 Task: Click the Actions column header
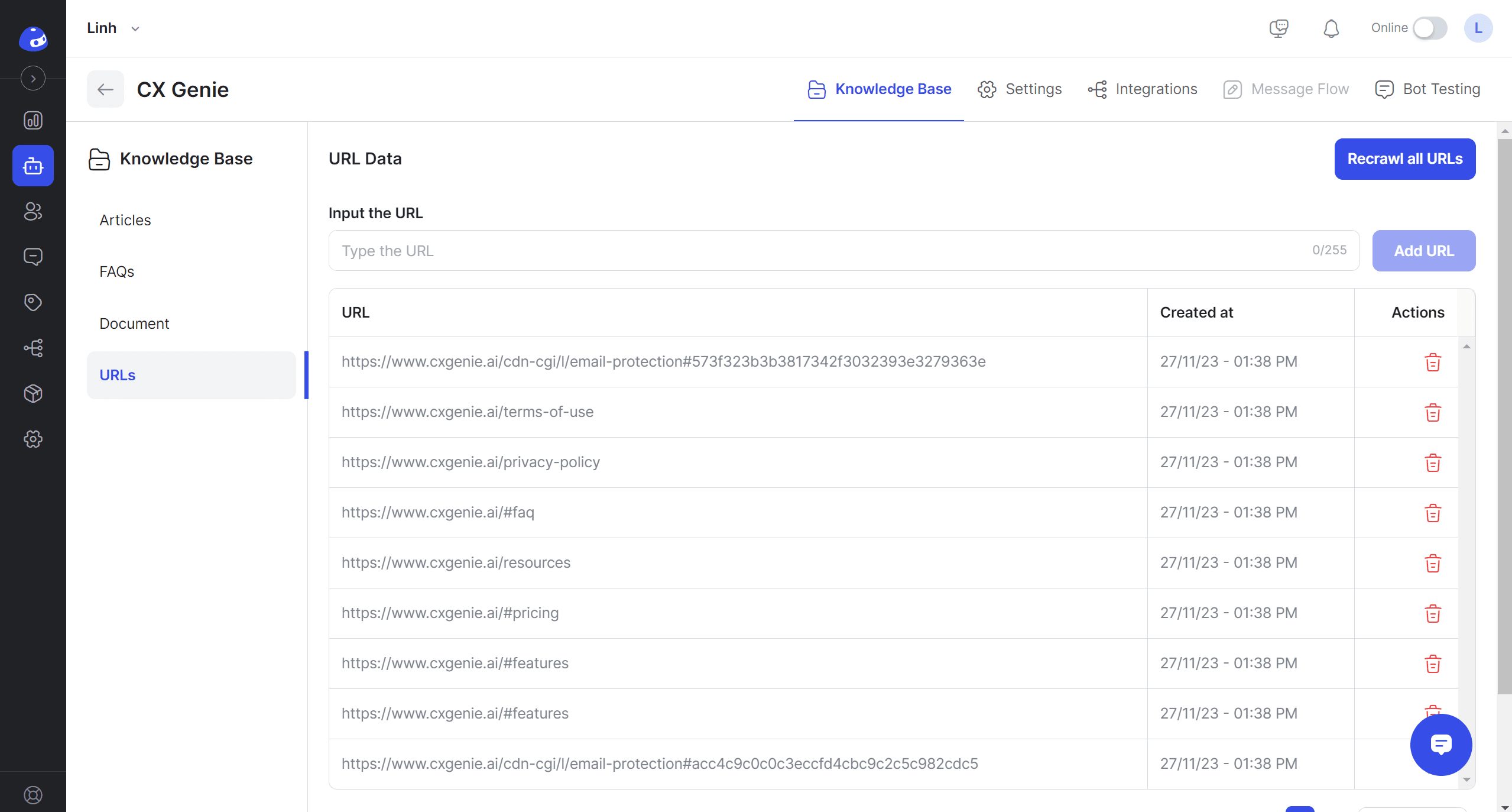1417,312
